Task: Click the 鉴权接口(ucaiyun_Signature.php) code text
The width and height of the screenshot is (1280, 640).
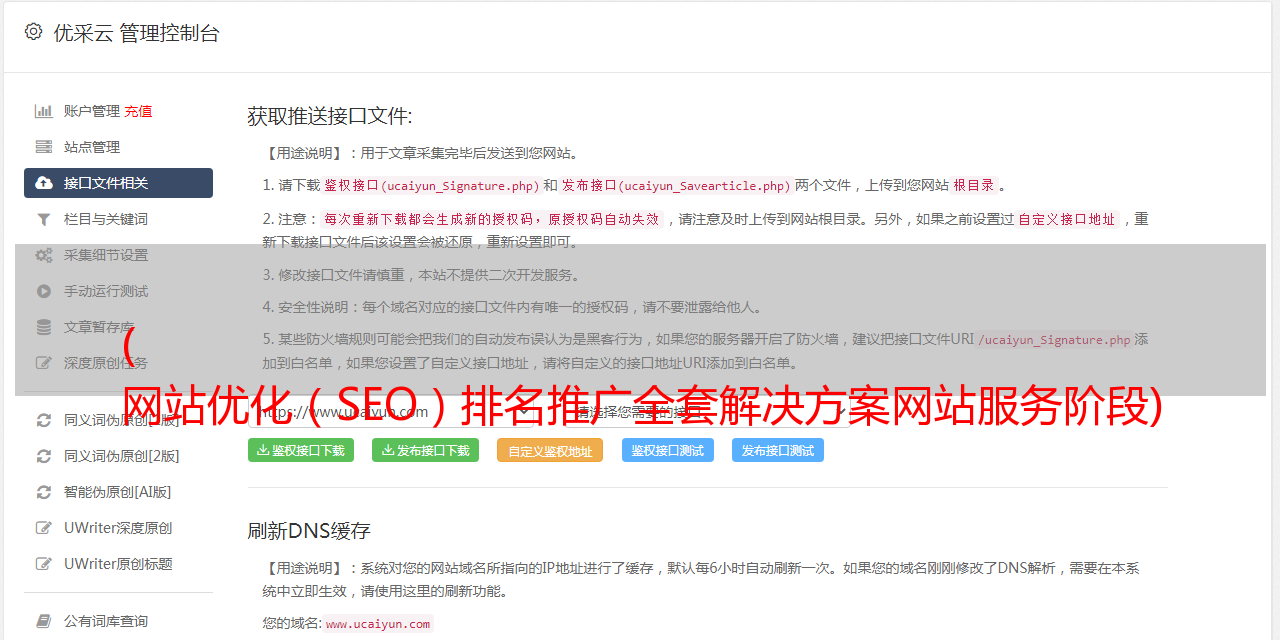Action: [x=431, y=185]
